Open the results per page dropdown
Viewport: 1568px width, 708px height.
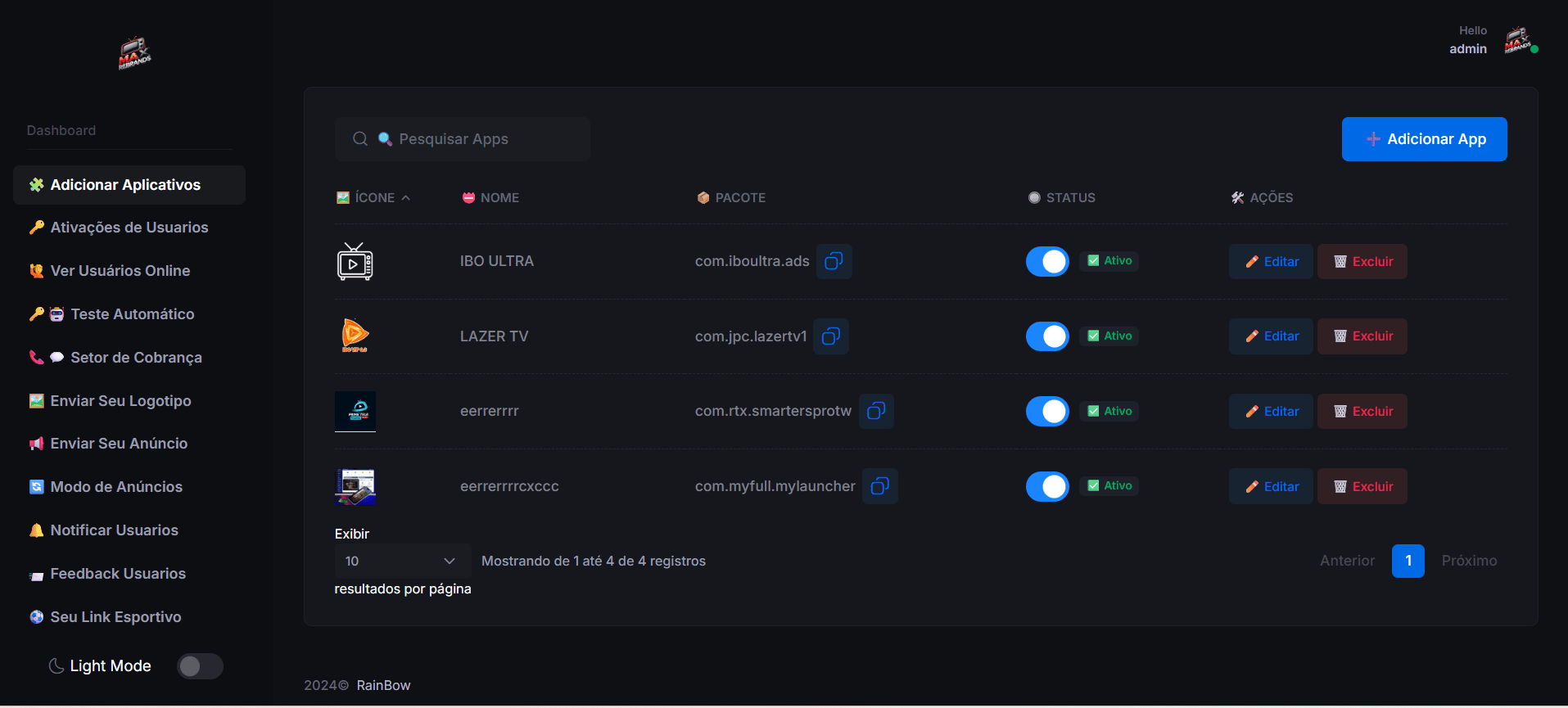[x=401, y=561]
